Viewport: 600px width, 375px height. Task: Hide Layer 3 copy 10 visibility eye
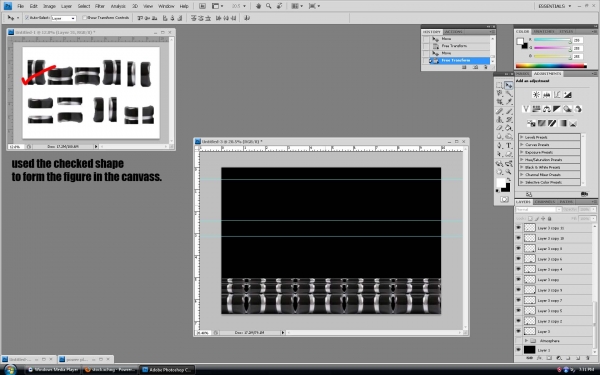[x=518, y=238]
